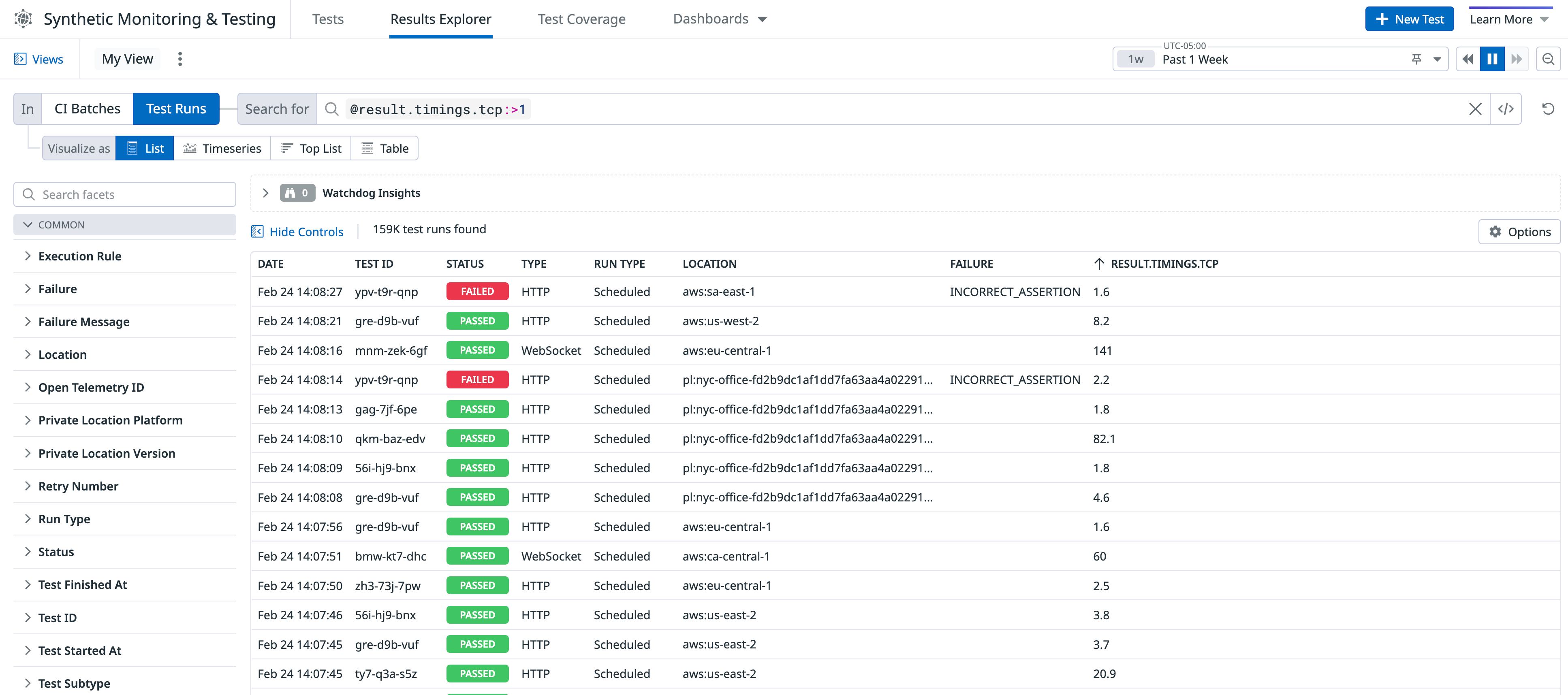Click the DATE column header
Screen dimensions: 1568x695
(270, 264)
